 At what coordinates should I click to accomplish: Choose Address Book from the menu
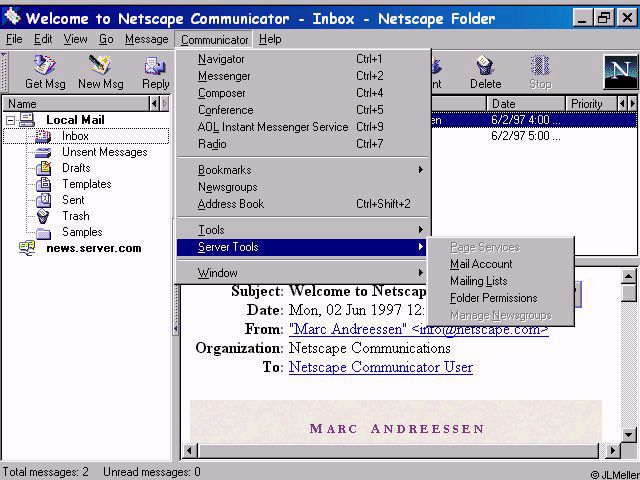tap(302, 204)
